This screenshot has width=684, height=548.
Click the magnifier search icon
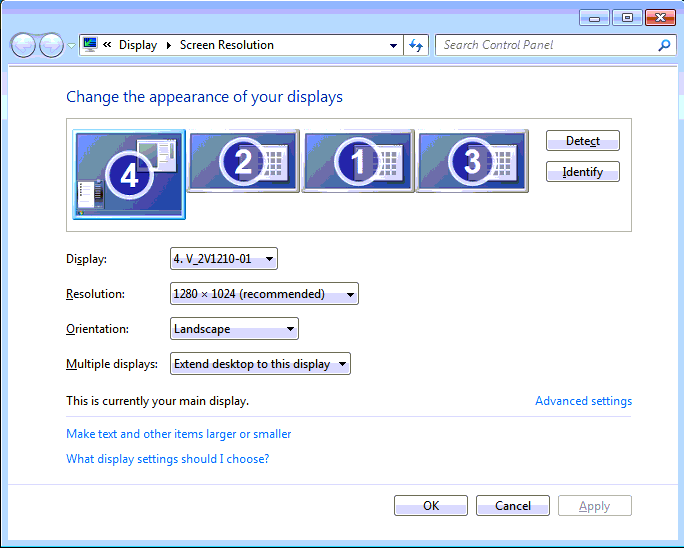point(664,45)
